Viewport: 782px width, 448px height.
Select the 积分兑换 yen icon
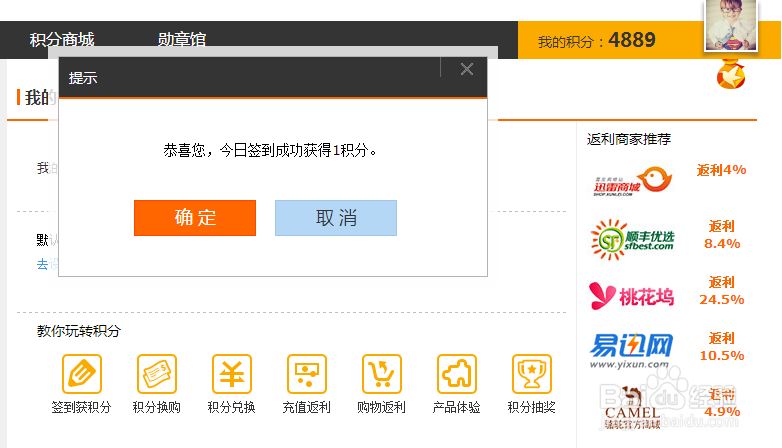[232, 374]
